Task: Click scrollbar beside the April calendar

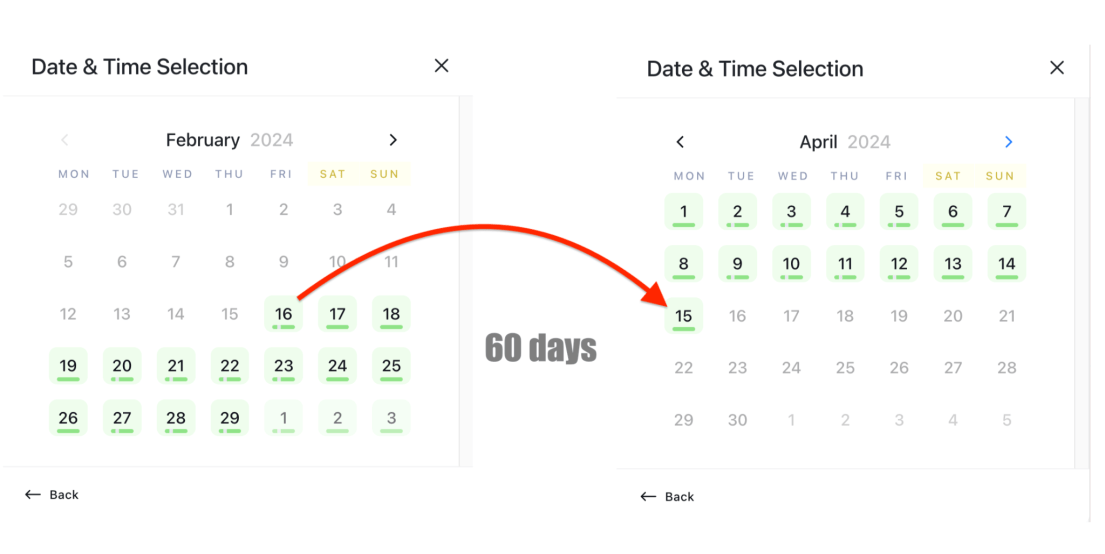Action: pyautogui.click(x=1082, y=283)
